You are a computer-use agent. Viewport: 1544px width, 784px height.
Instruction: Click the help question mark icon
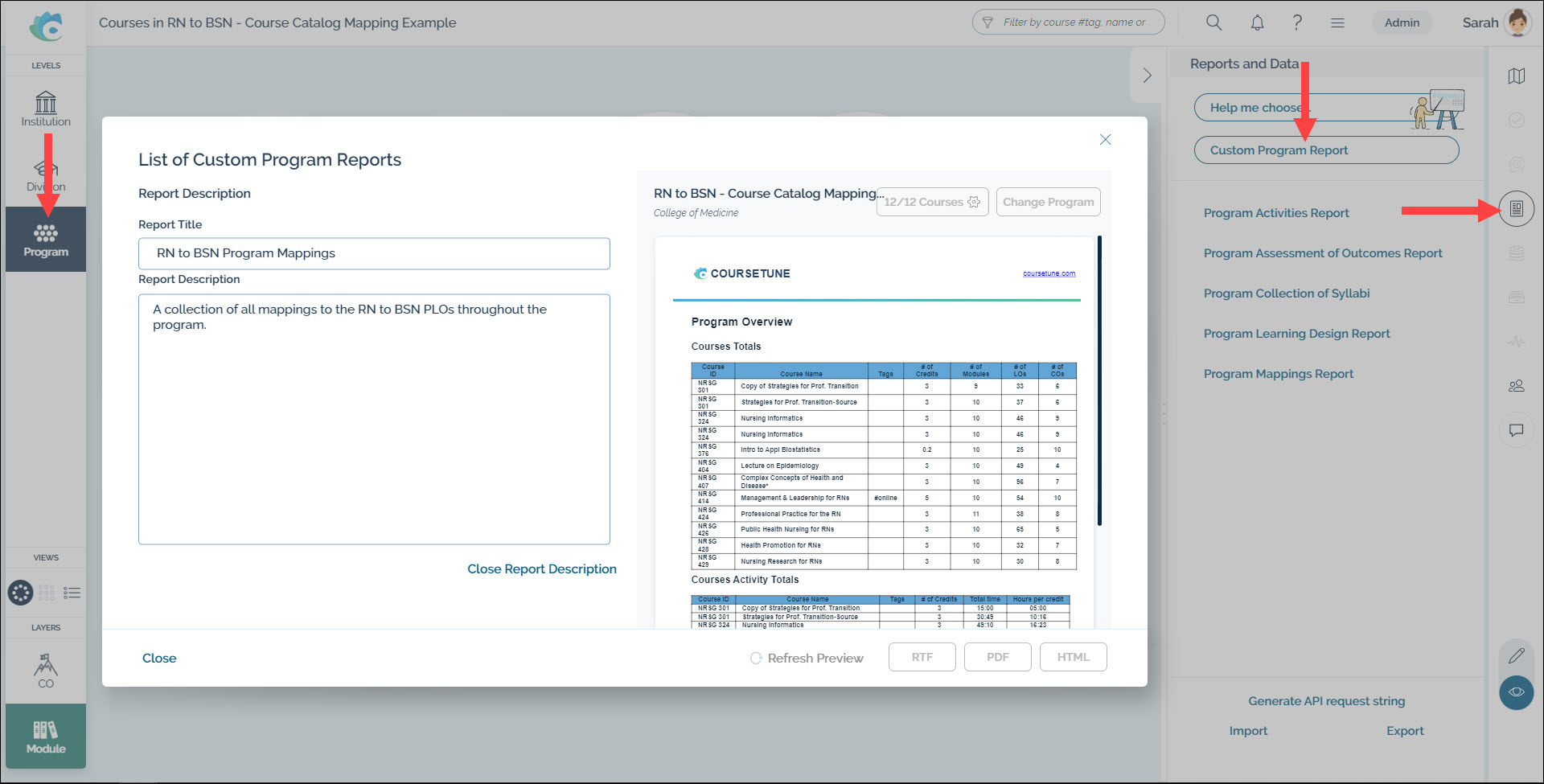[x=1297, y=23]
